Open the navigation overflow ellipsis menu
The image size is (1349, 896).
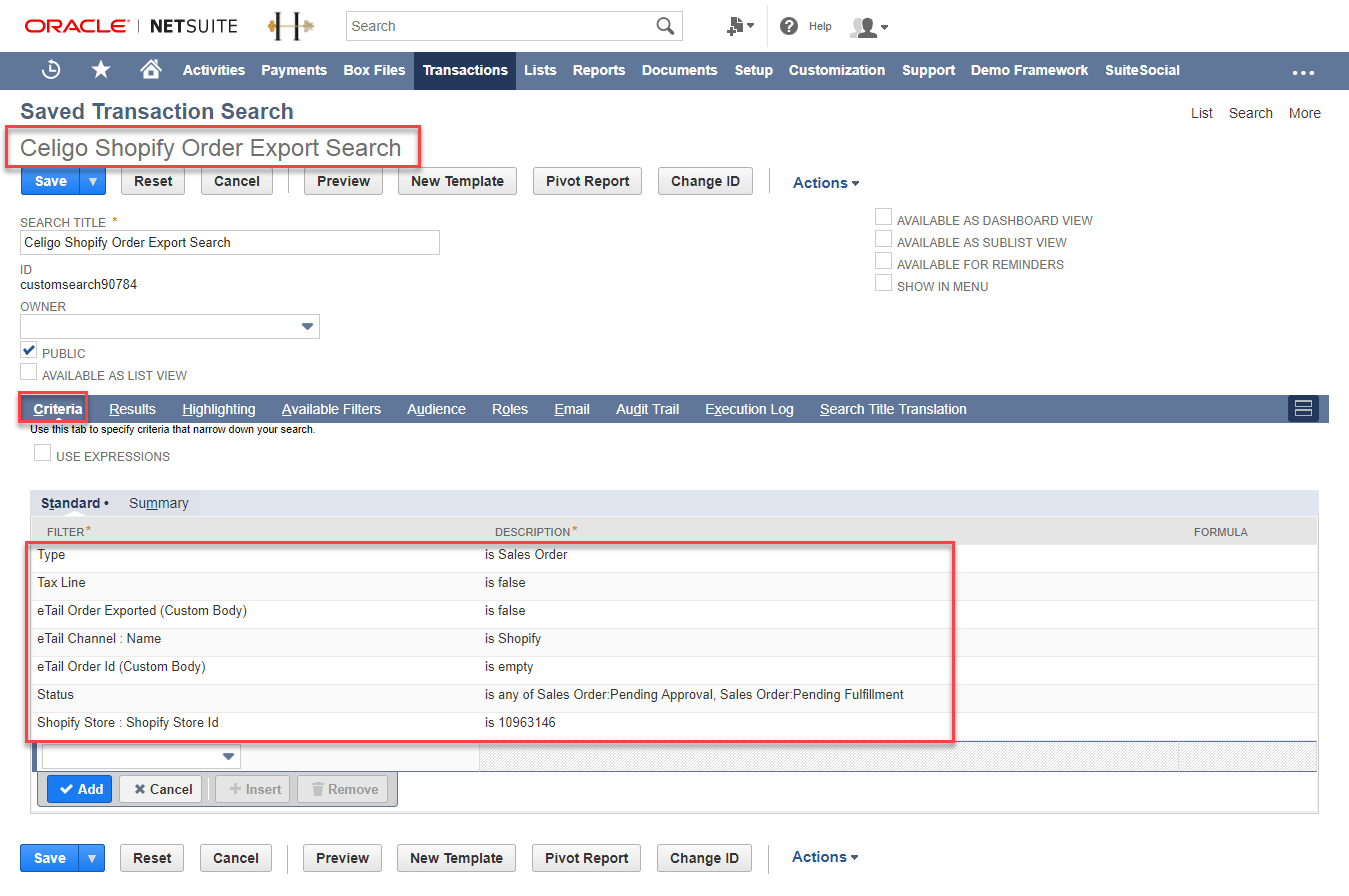1303,72
